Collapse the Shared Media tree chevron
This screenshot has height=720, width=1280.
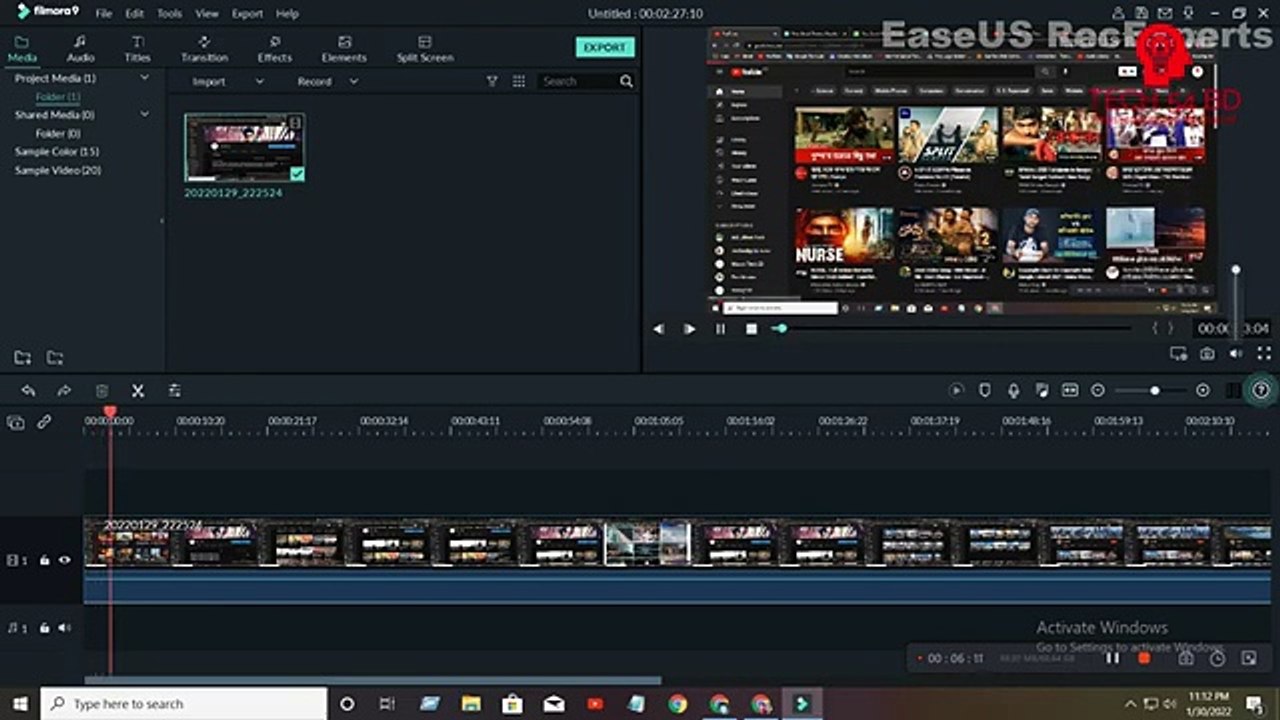[144, 114]
